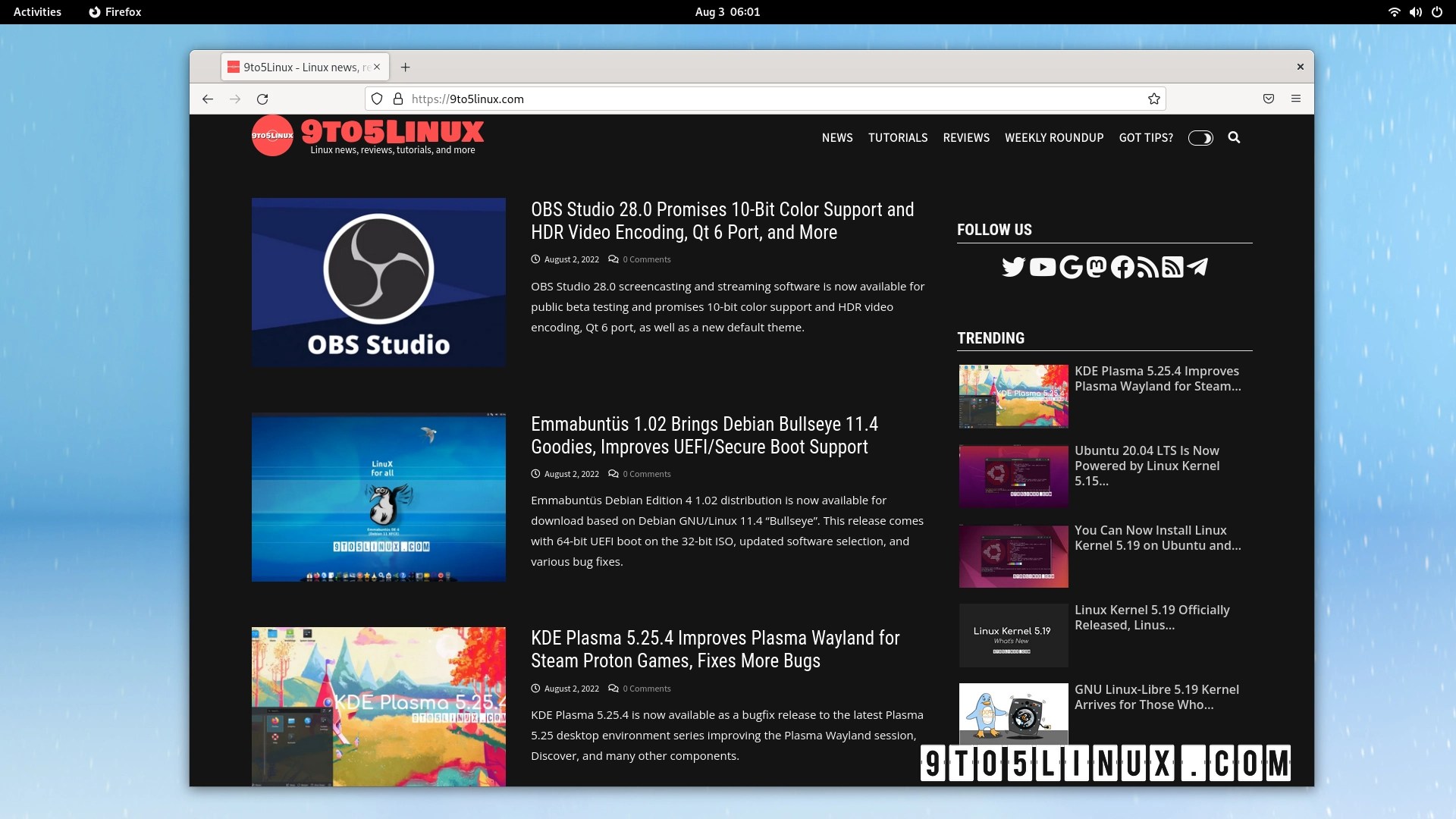Screen dimensions: 1456x819
Task: Open the YouTube follow icon
Action: 1043,267
